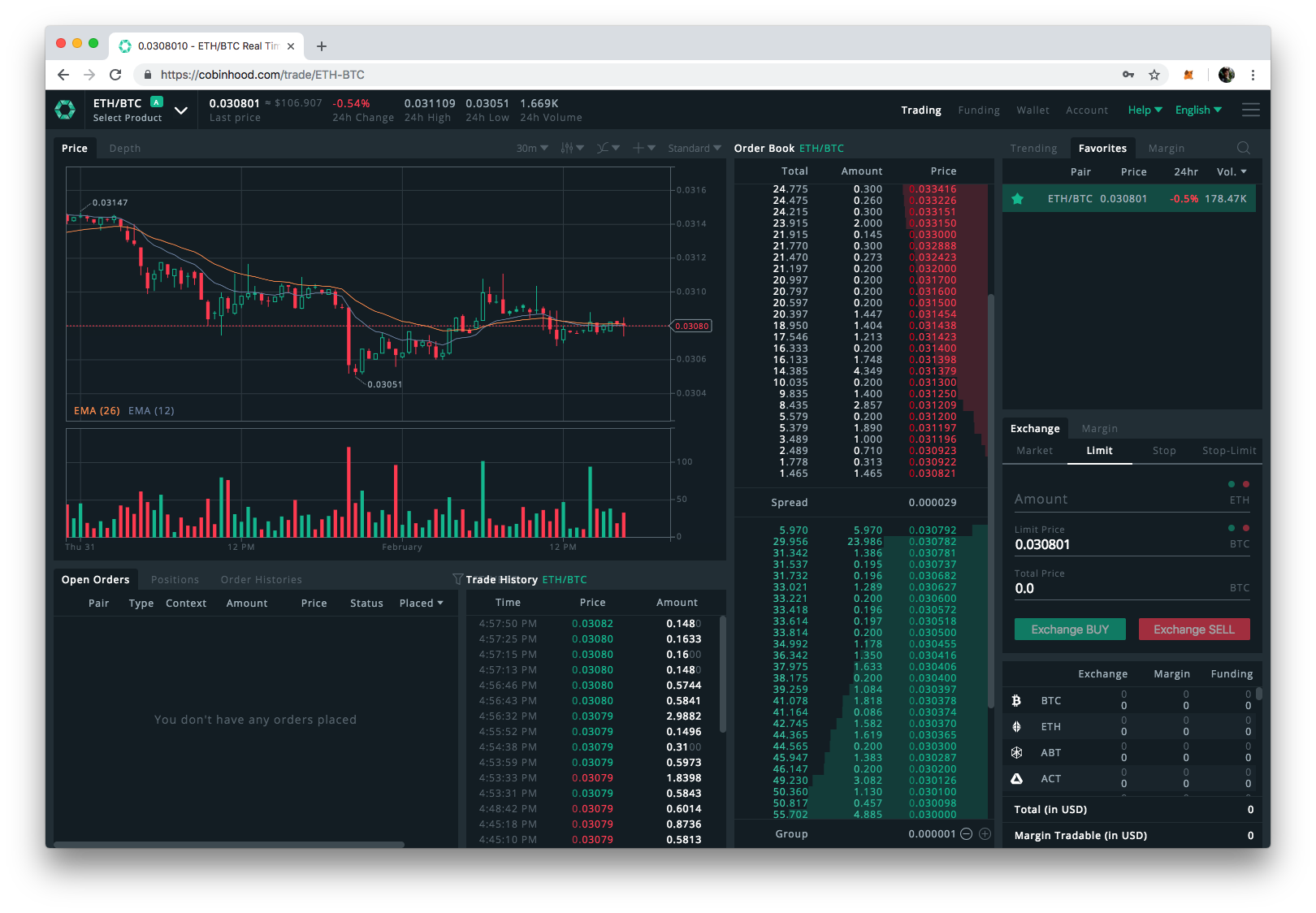Click the ETH coin icon in balances

(1016, 726)
